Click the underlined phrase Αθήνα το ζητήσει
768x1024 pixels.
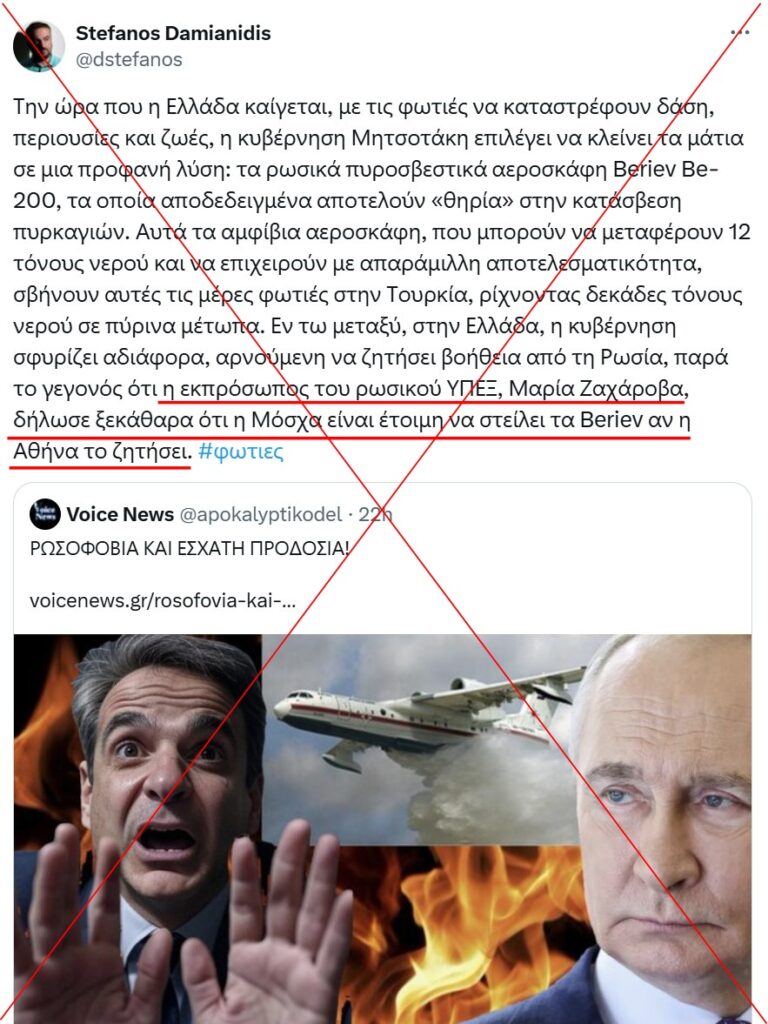point(101,451)
